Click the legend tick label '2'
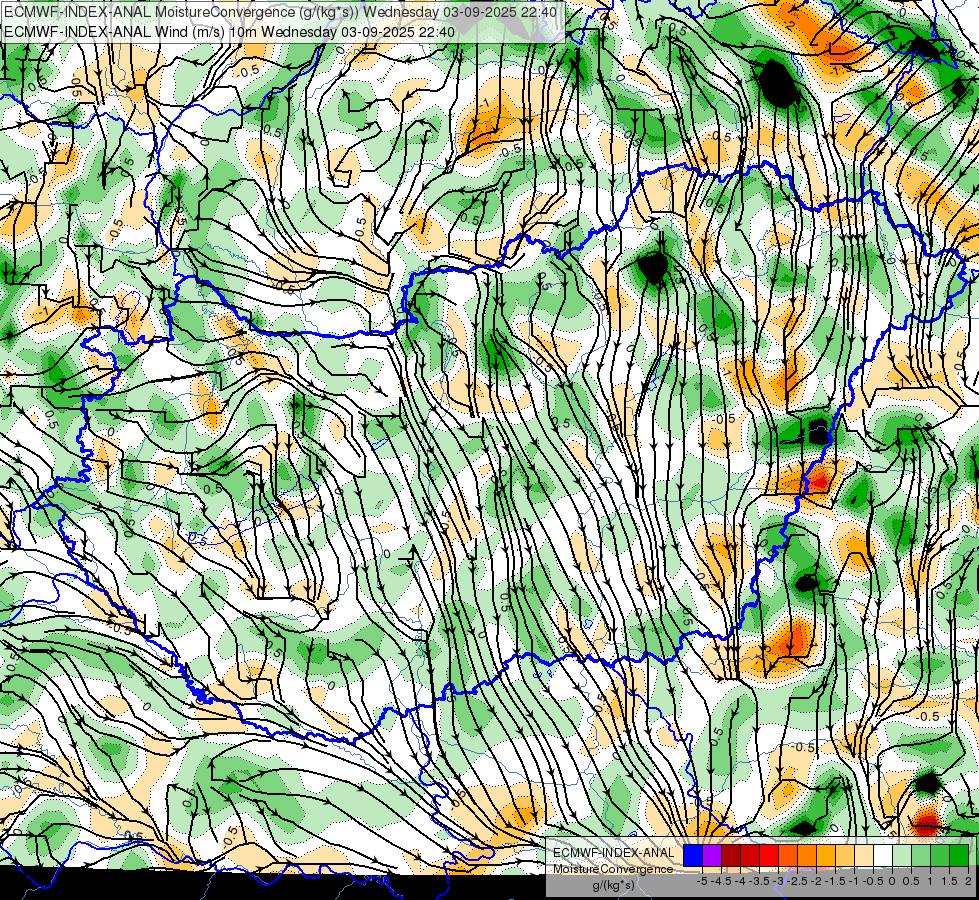The image size is (979, 900). (968, 881)
